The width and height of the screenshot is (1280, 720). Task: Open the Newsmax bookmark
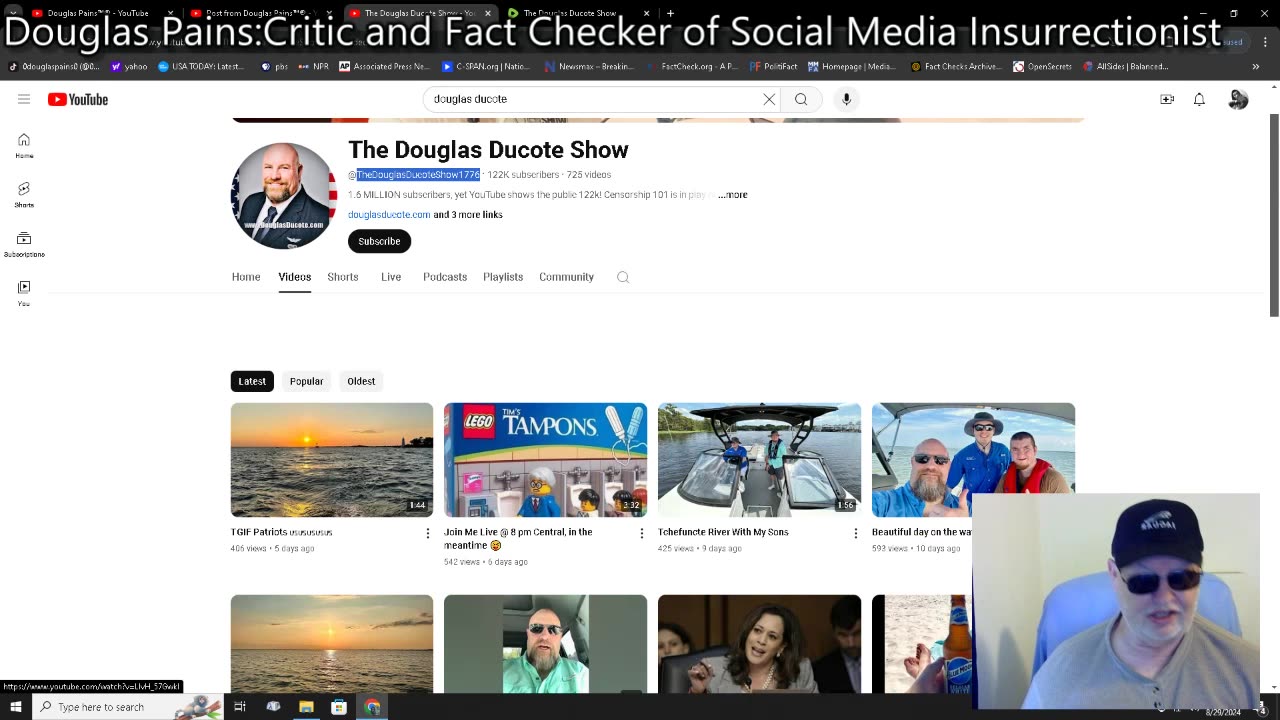589,66
